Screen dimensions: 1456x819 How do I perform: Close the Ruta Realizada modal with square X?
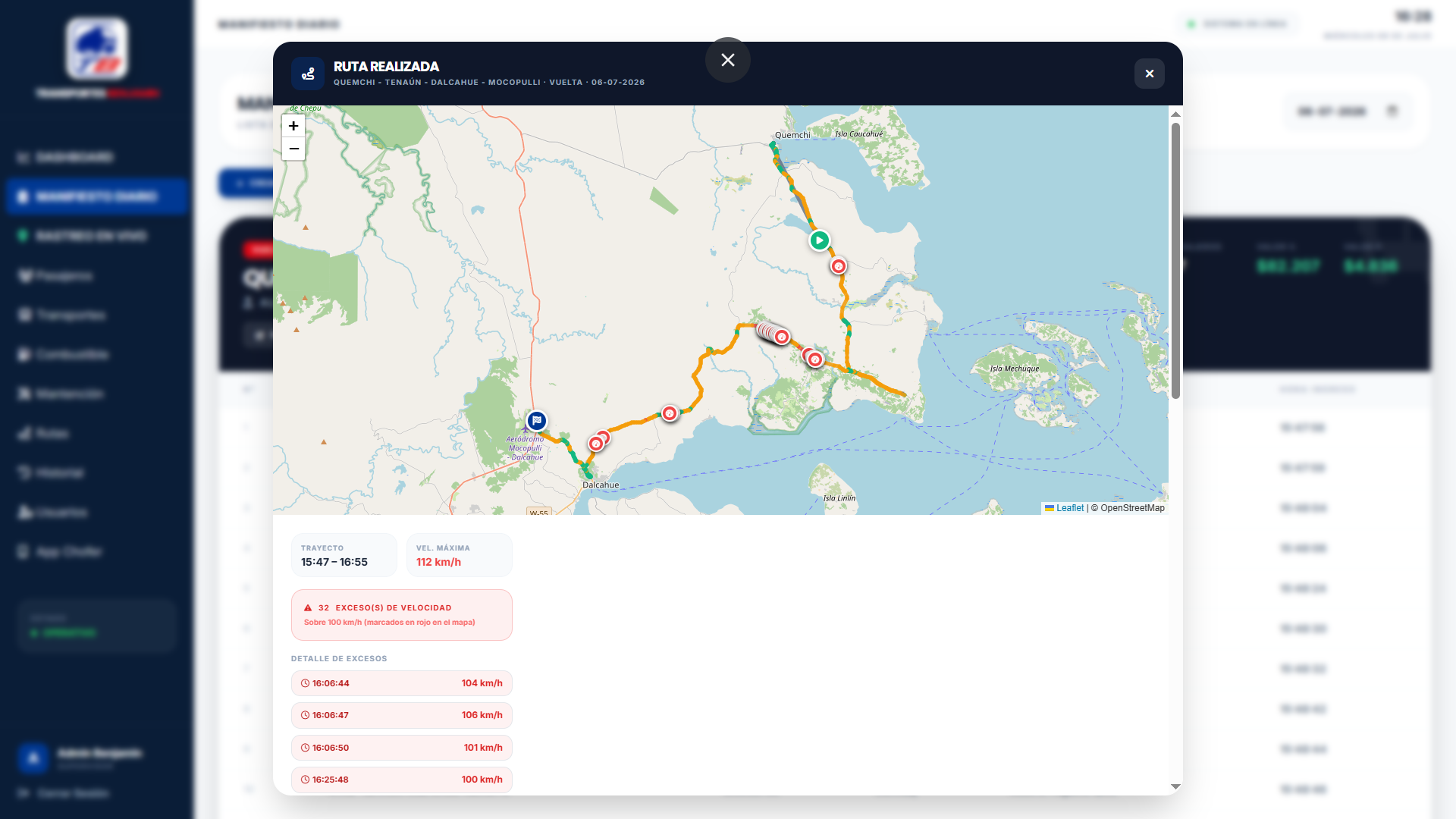(1150, 74)
